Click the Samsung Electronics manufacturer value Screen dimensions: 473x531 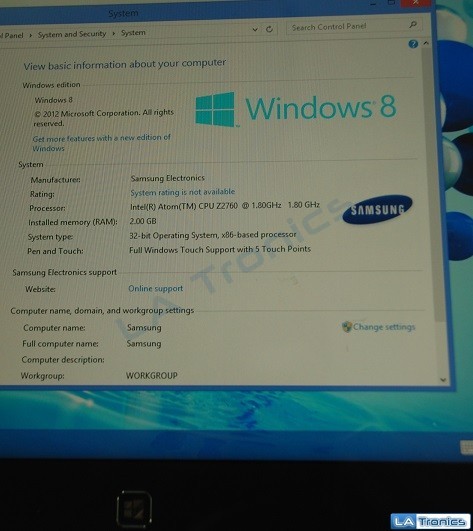pyautogui.click(x=168, y=178)
